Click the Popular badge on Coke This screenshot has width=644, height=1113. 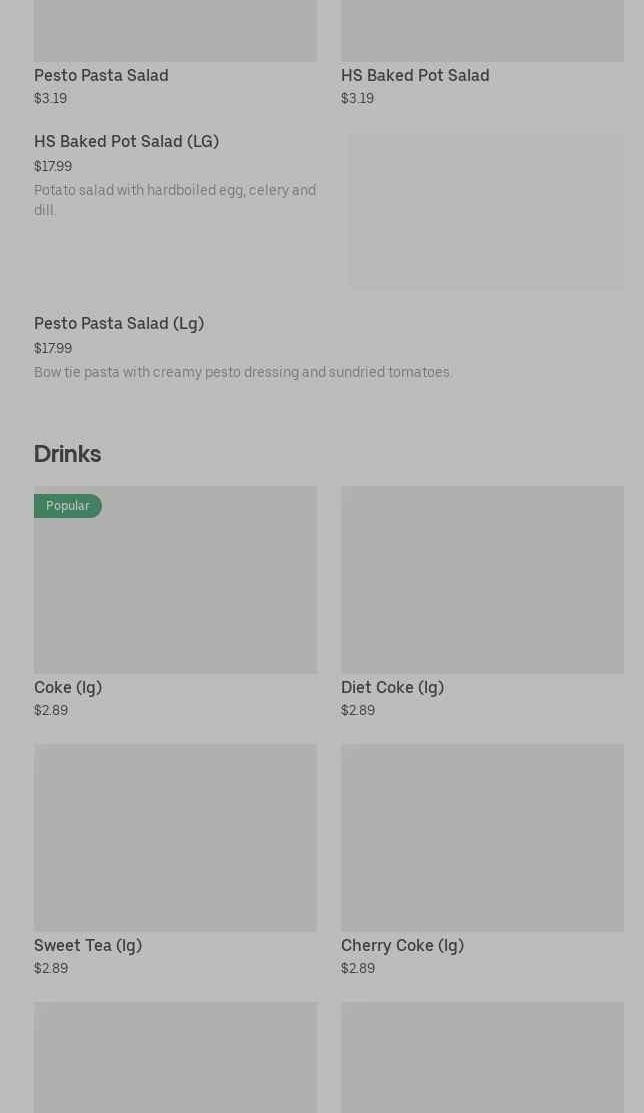coord(68,506)
